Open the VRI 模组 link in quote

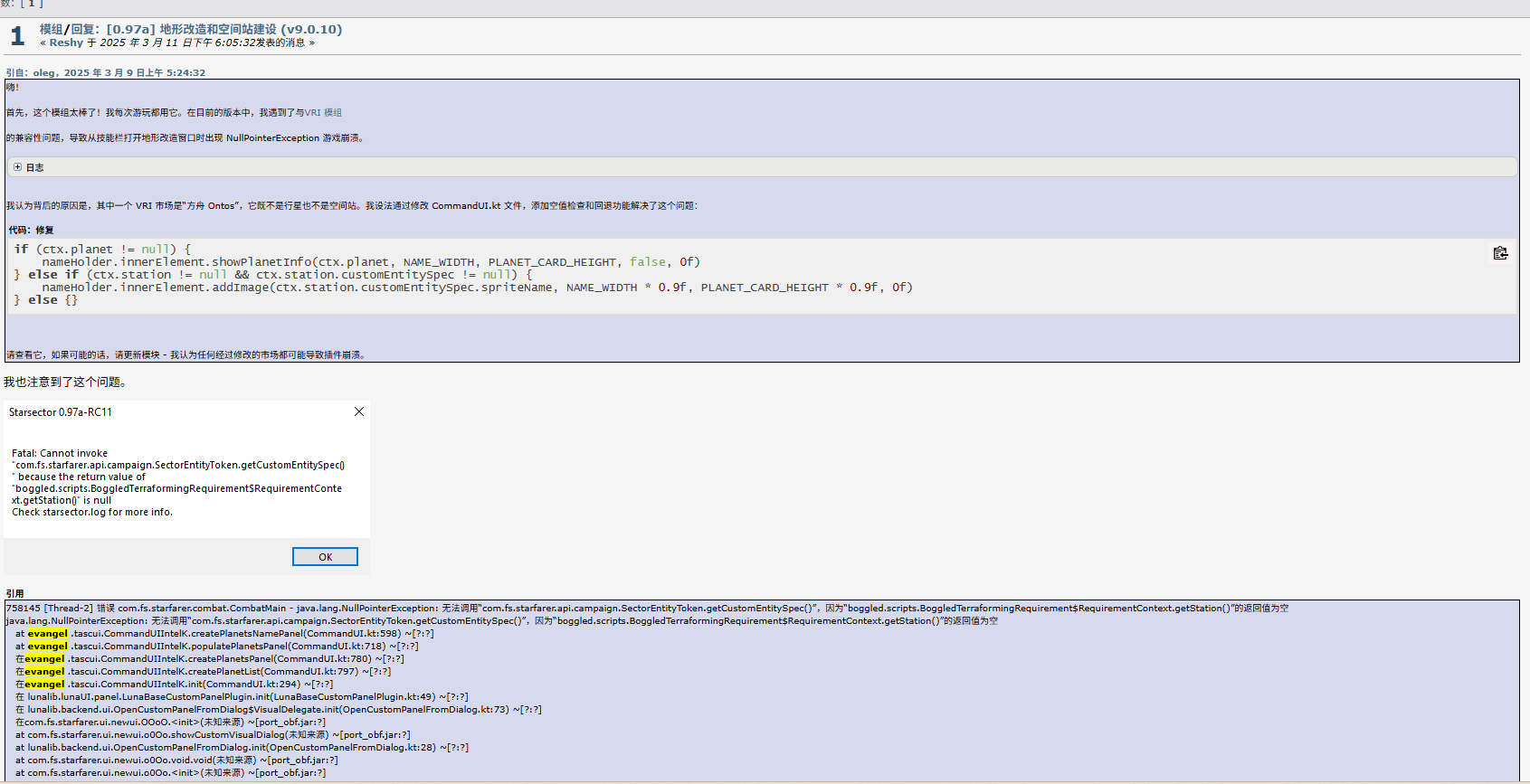(323, 113)
